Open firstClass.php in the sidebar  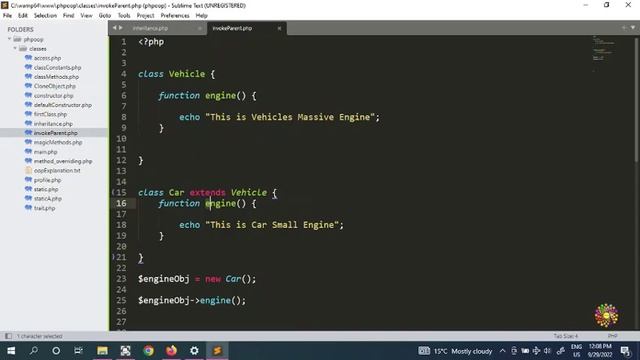click(50, 114)
